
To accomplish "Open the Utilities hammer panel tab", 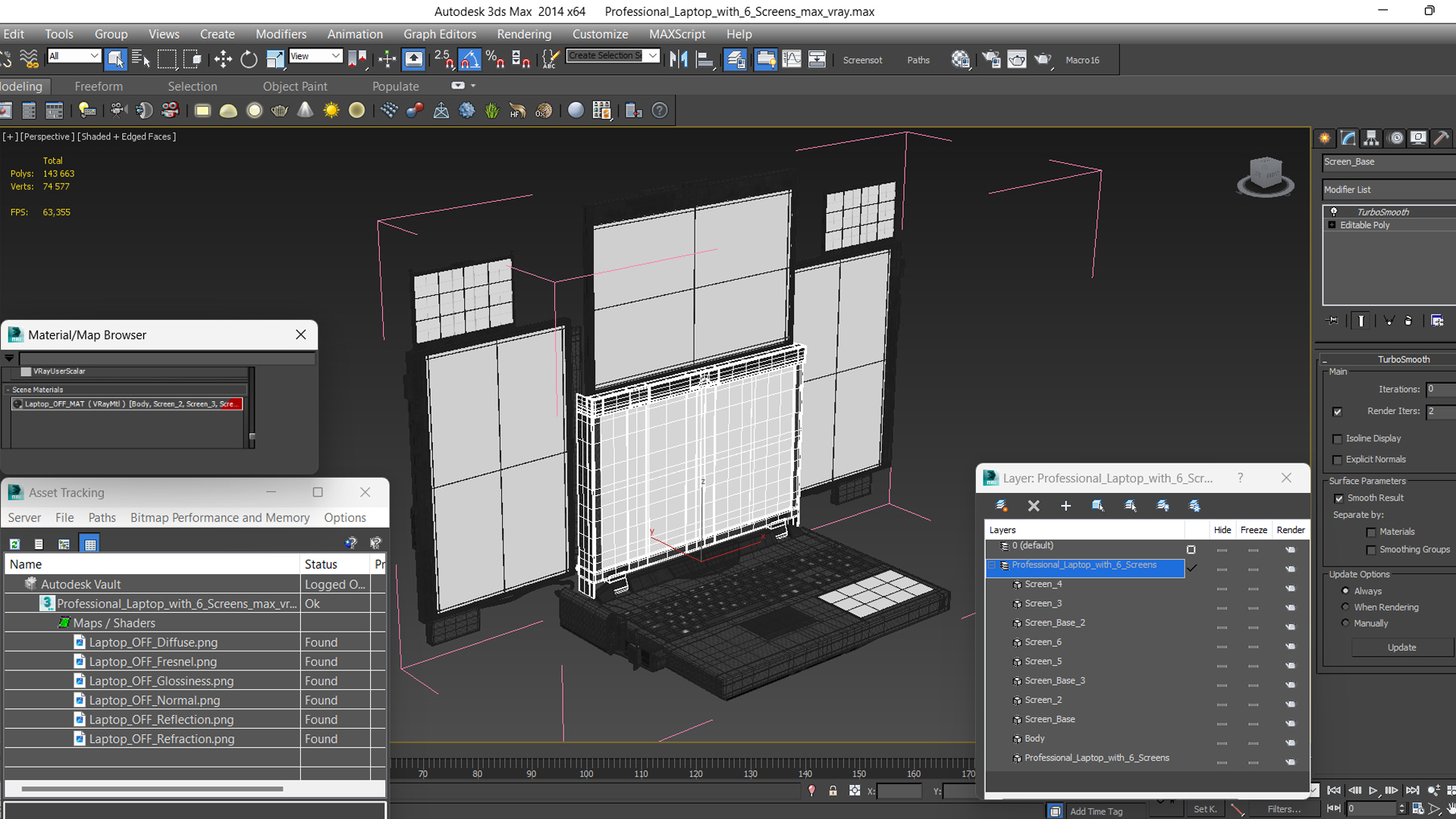I will [x=1441, y=138].
